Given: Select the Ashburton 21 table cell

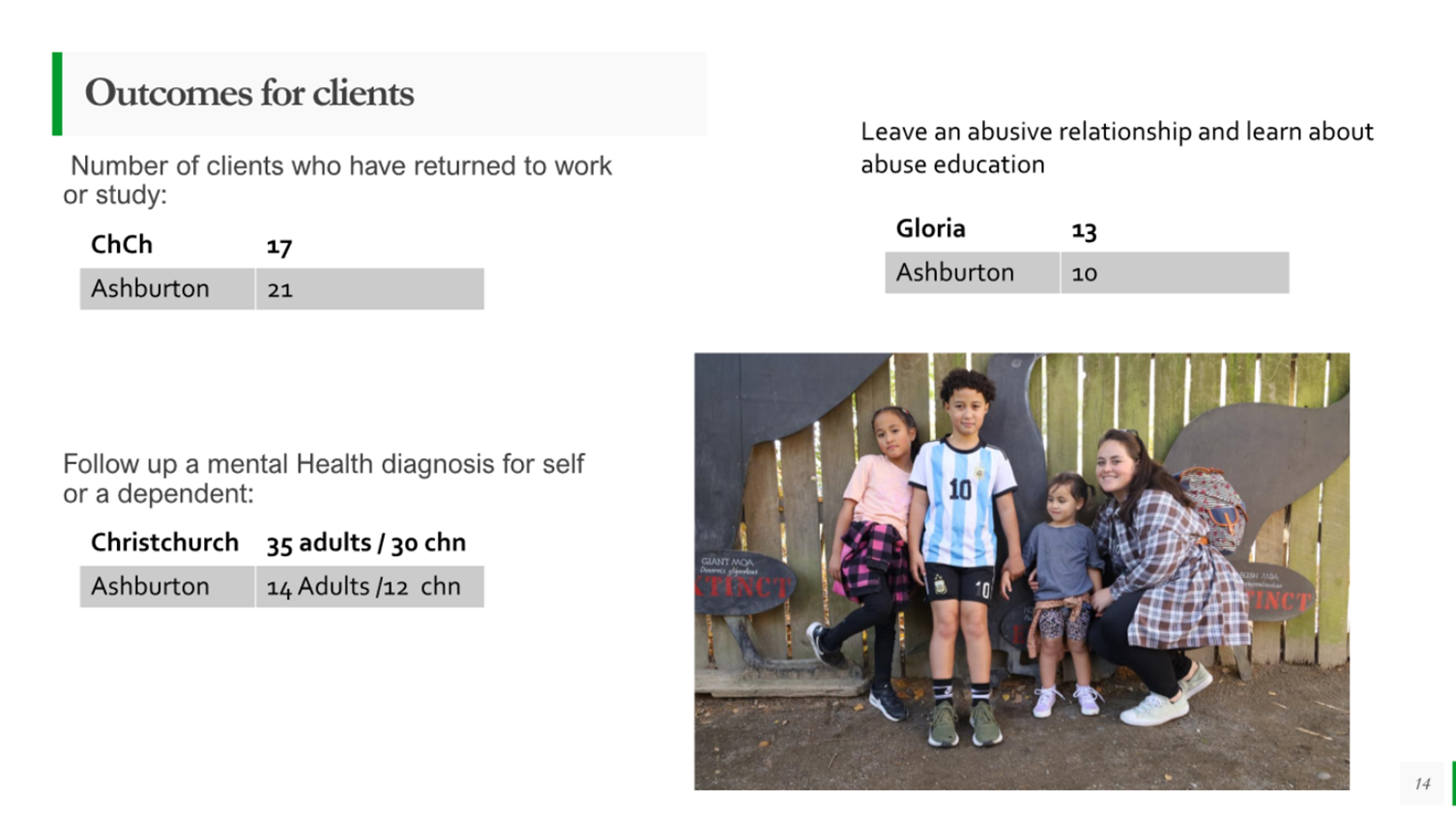Looking at the screenshot, I should (369, 289).
